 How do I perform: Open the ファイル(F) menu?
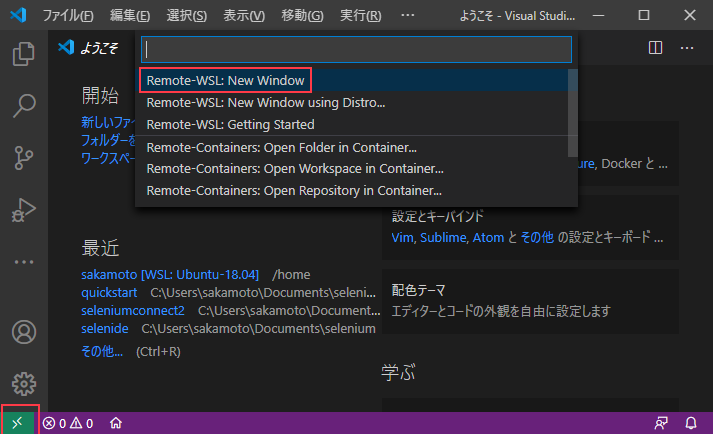68,16
